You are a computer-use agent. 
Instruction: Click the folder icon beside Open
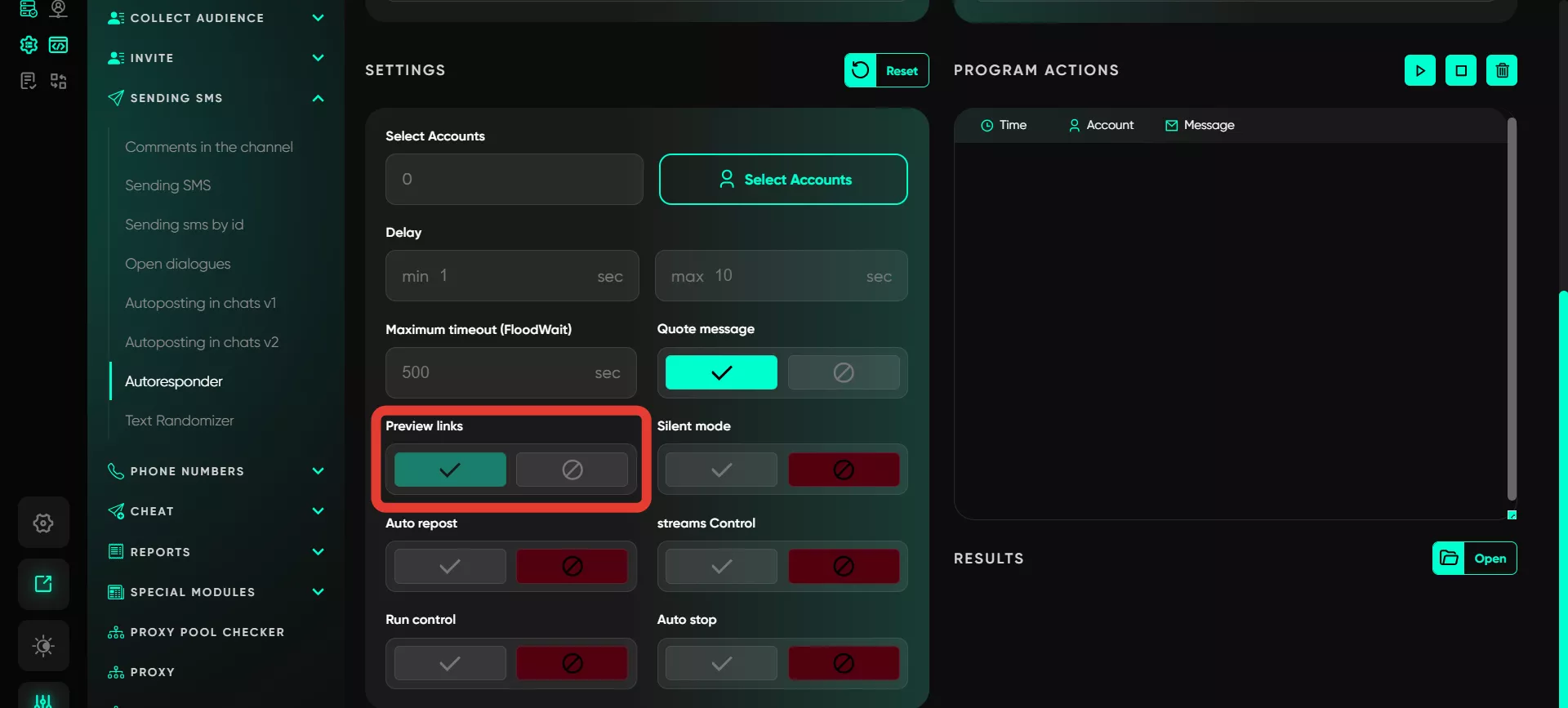pos(1449,559)
